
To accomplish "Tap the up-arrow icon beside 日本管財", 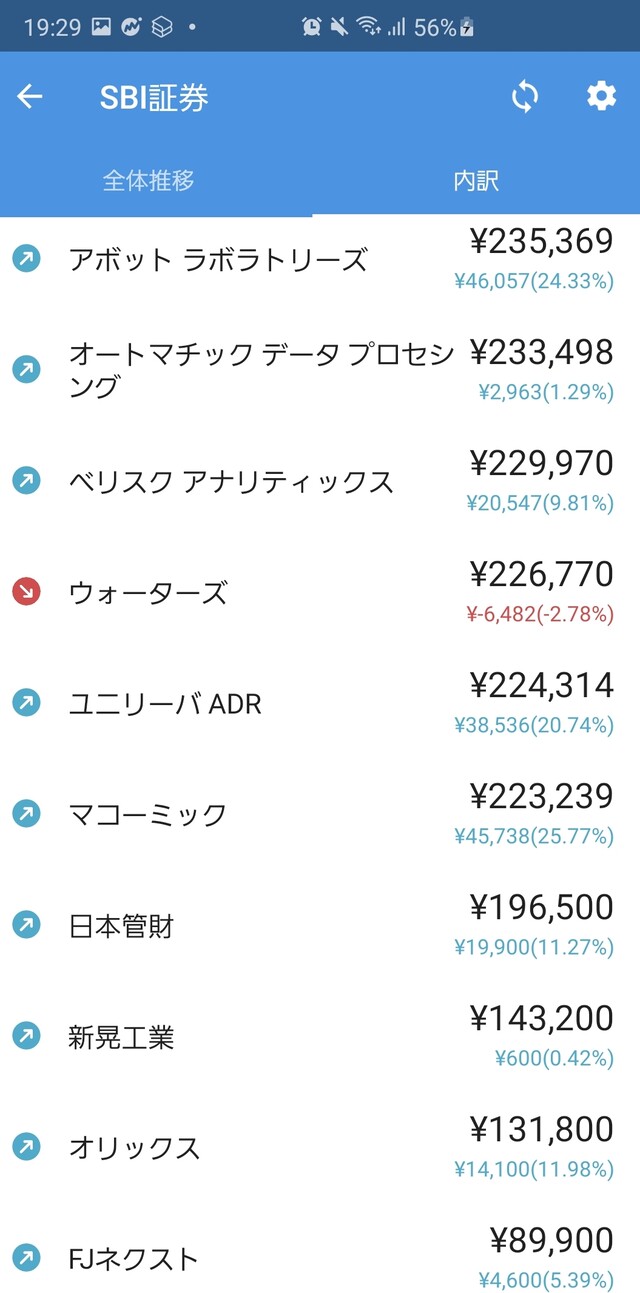I will tap(26, 925).
